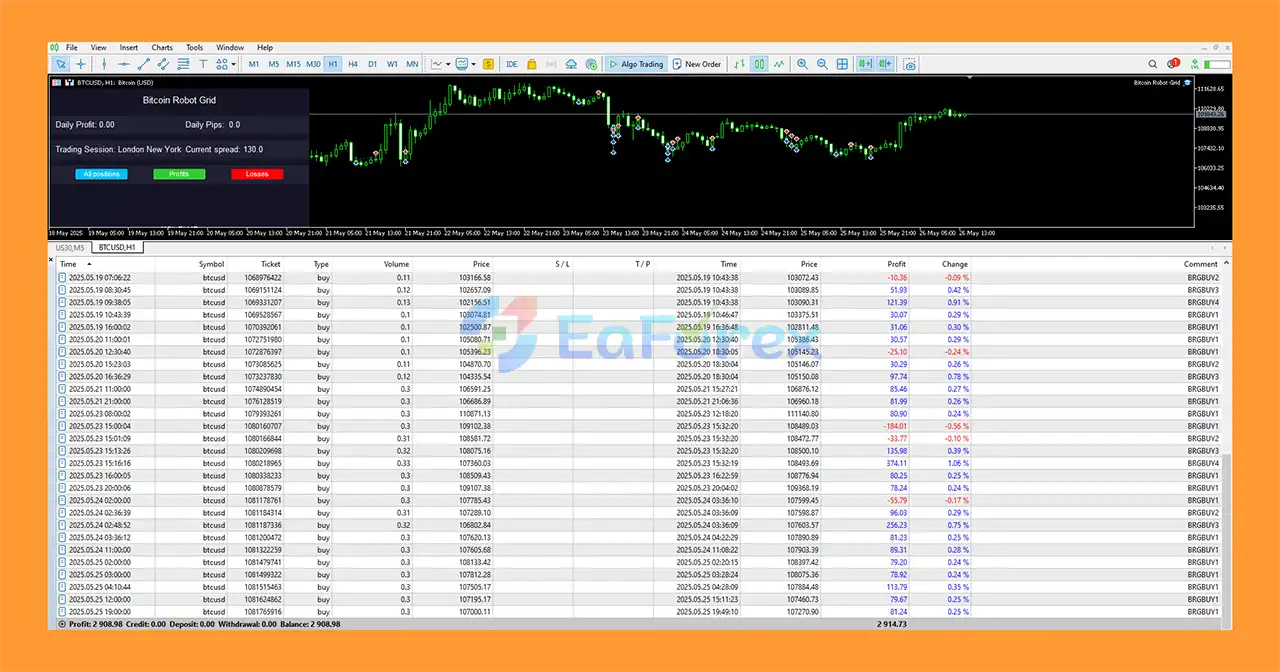Tile chart windows with grid icon

point(842,64)
